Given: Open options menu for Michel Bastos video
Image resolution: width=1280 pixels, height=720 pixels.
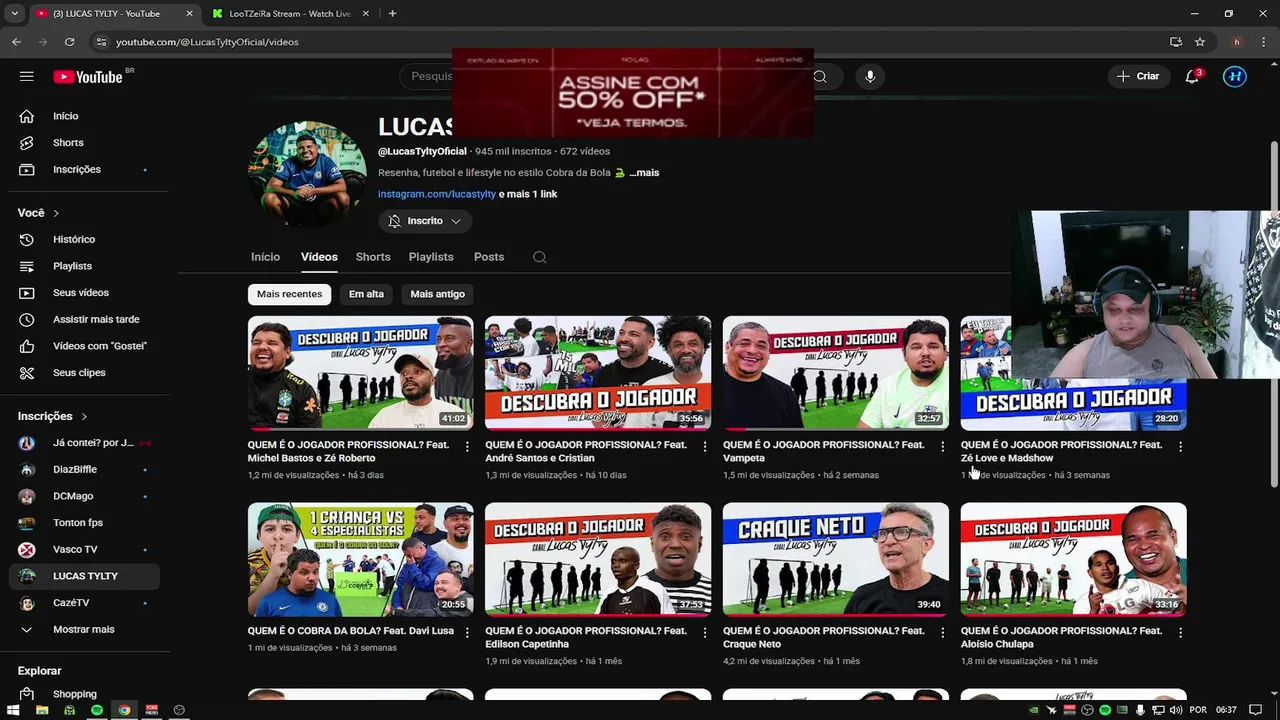Looking at the screenshot, I should coord(467,447).
